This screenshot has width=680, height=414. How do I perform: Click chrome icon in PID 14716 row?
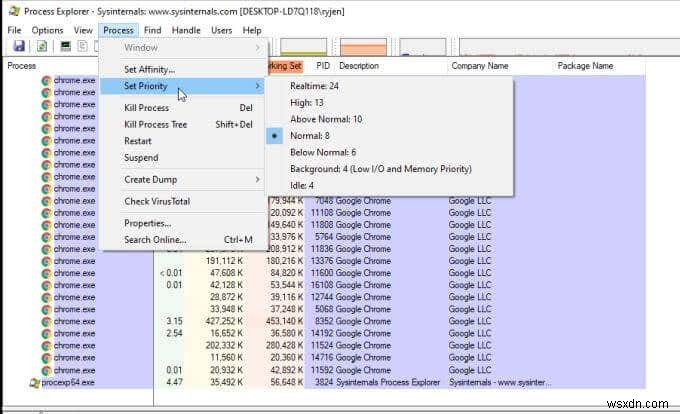click(46, 359)
